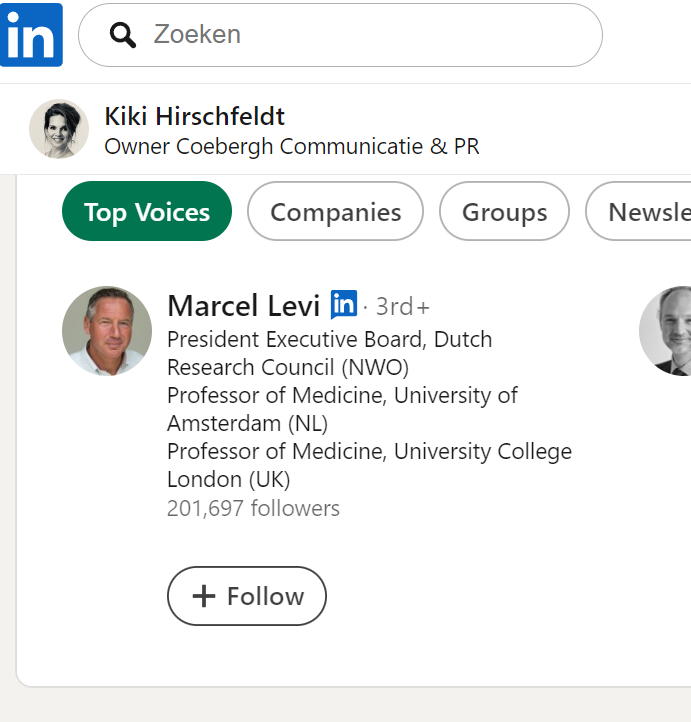
Task: Click President Executive Board, Dutch Research Council text
Action: 330,353
